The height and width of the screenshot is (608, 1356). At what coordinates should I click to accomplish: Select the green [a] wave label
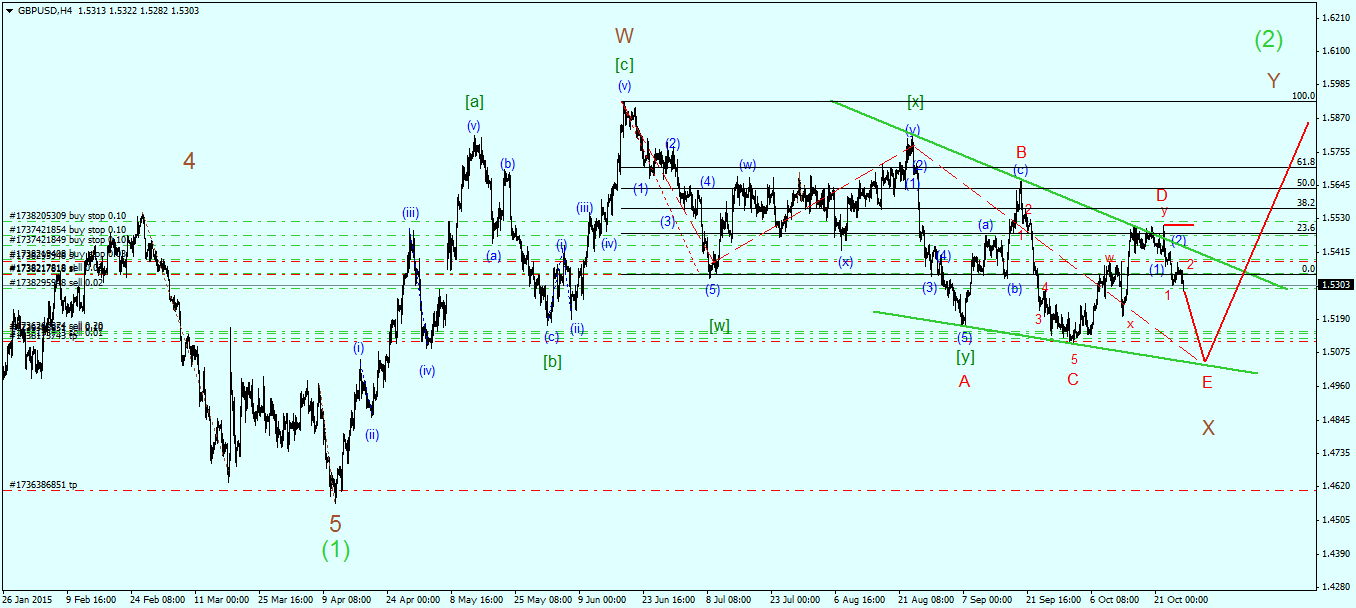tap(474, 101)
